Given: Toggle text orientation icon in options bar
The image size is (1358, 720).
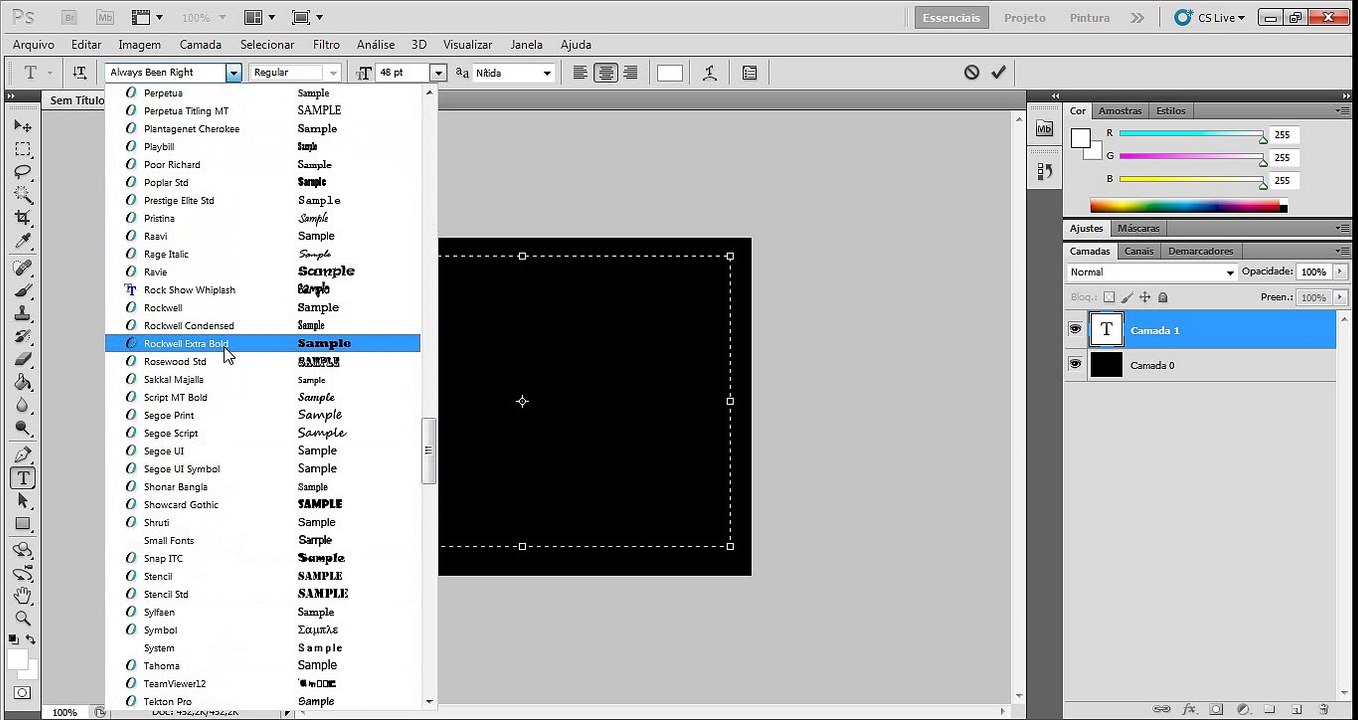Looking at the screenshot, I should (79, 72).
